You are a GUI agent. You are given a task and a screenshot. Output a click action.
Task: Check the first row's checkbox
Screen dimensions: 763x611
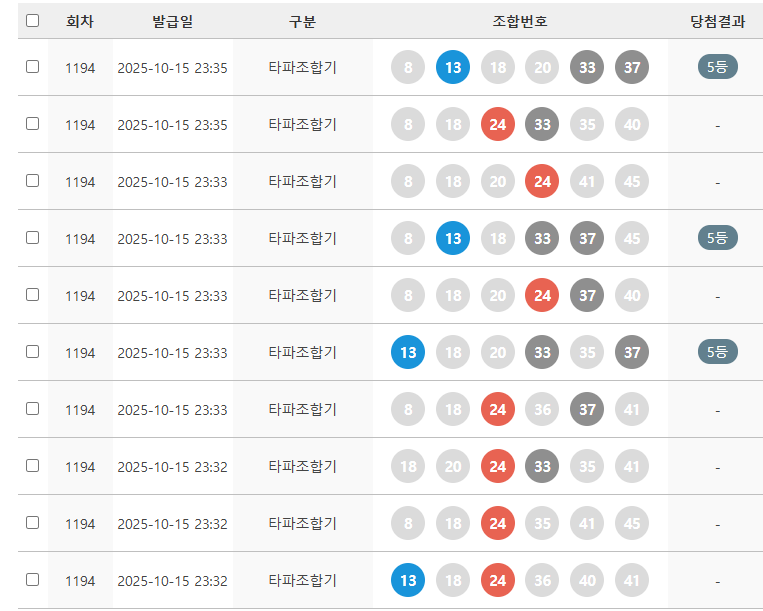point(33,67)
